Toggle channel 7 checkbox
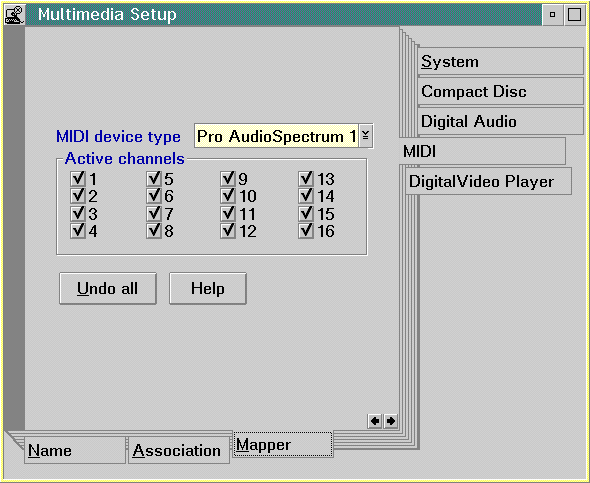The image size is (590, 483). point(154,214)
